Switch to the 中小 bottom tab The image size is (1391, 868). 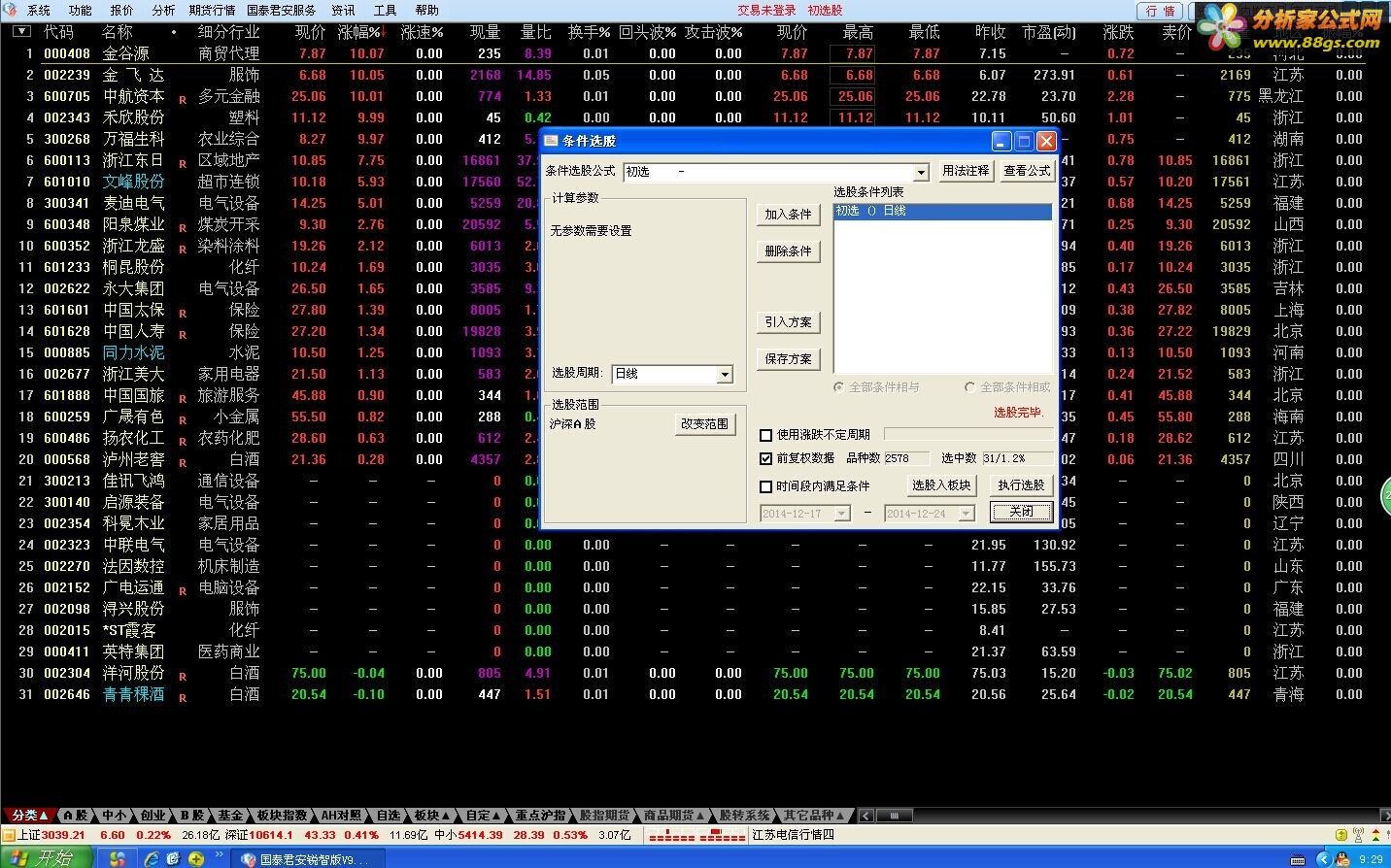coord(114,815)
